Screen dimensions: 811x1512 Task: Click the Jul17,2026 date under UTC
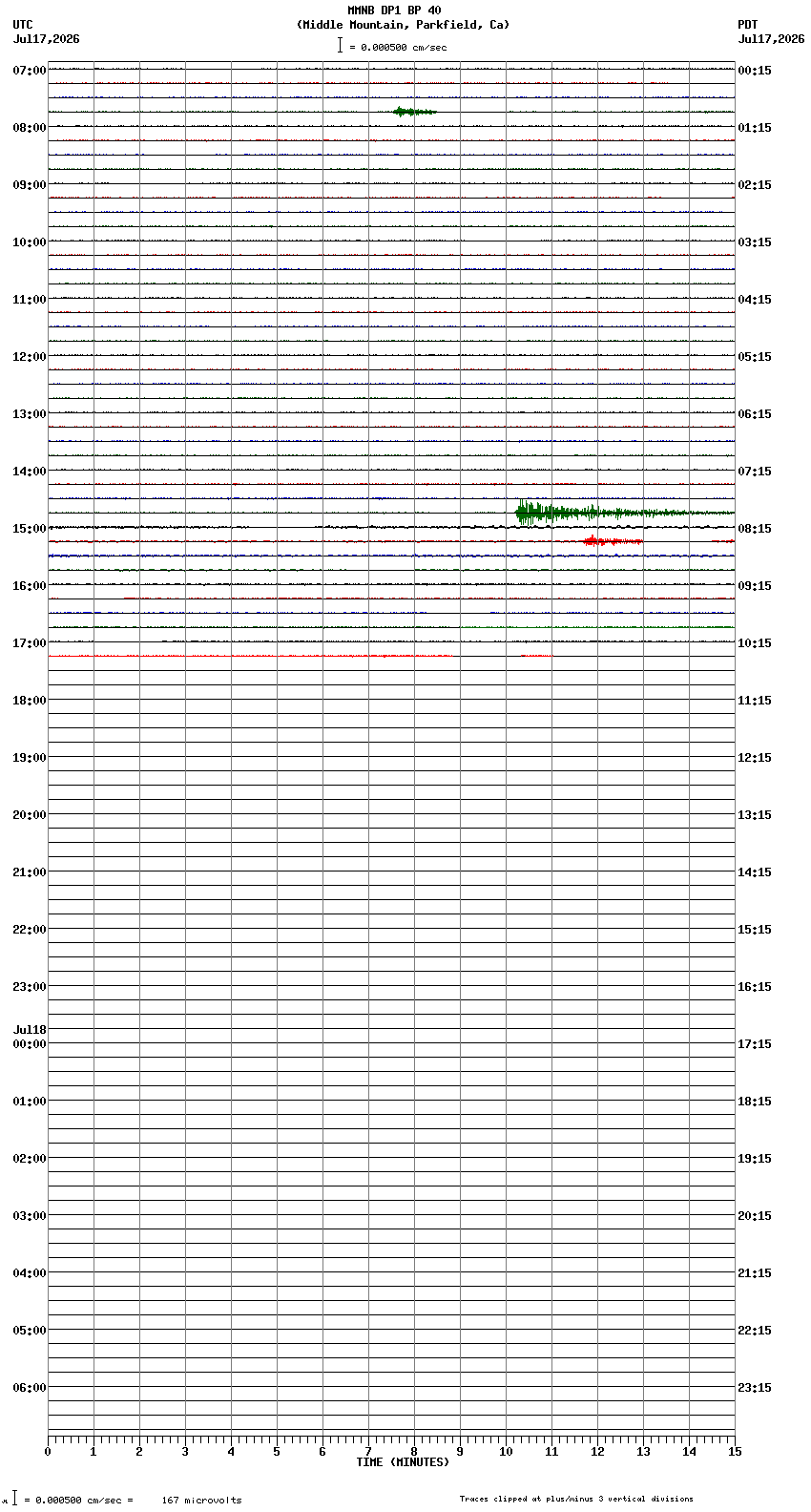[47, 39]
